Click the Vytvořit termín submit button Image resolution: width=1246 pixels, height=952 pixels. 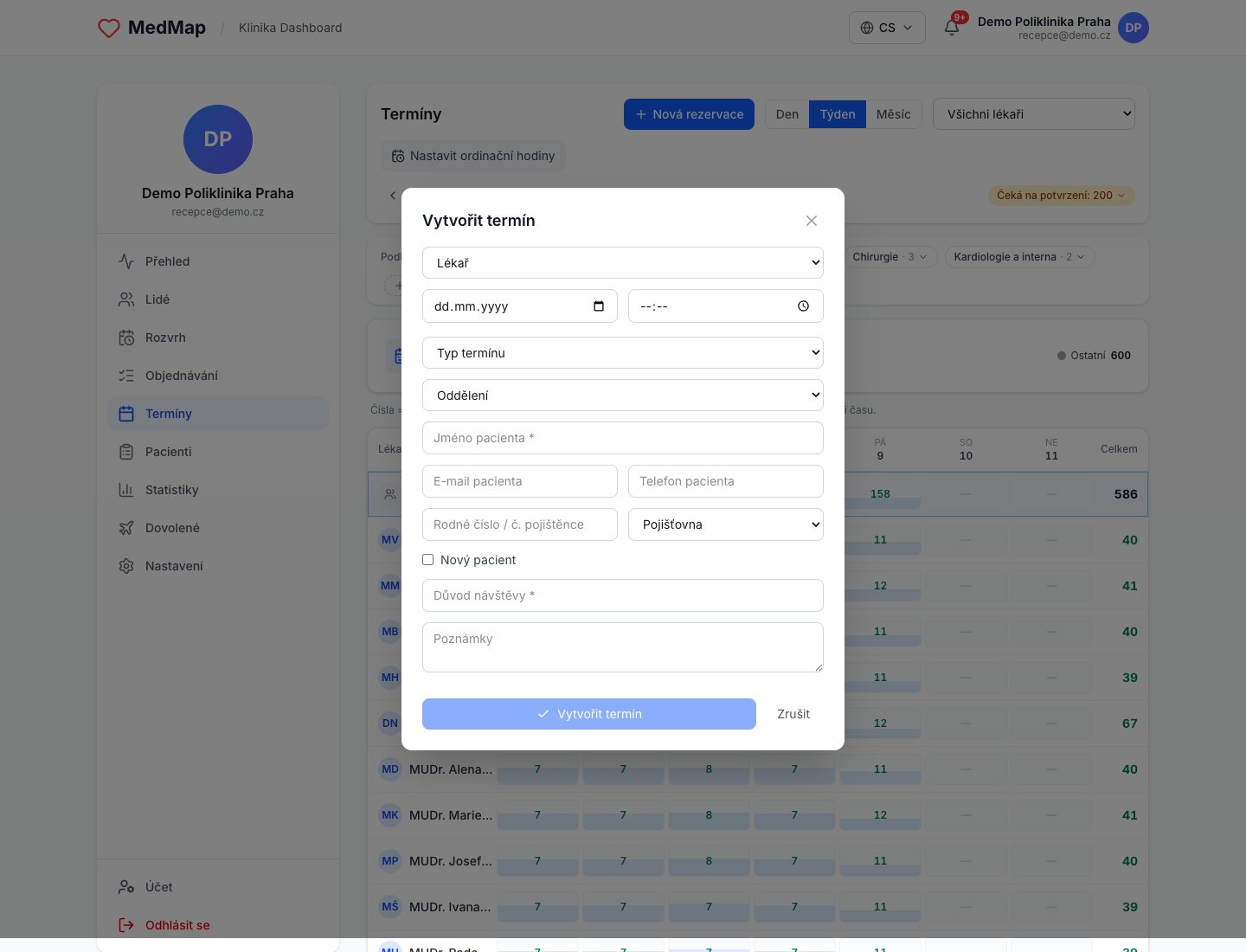tap(589, 714)
